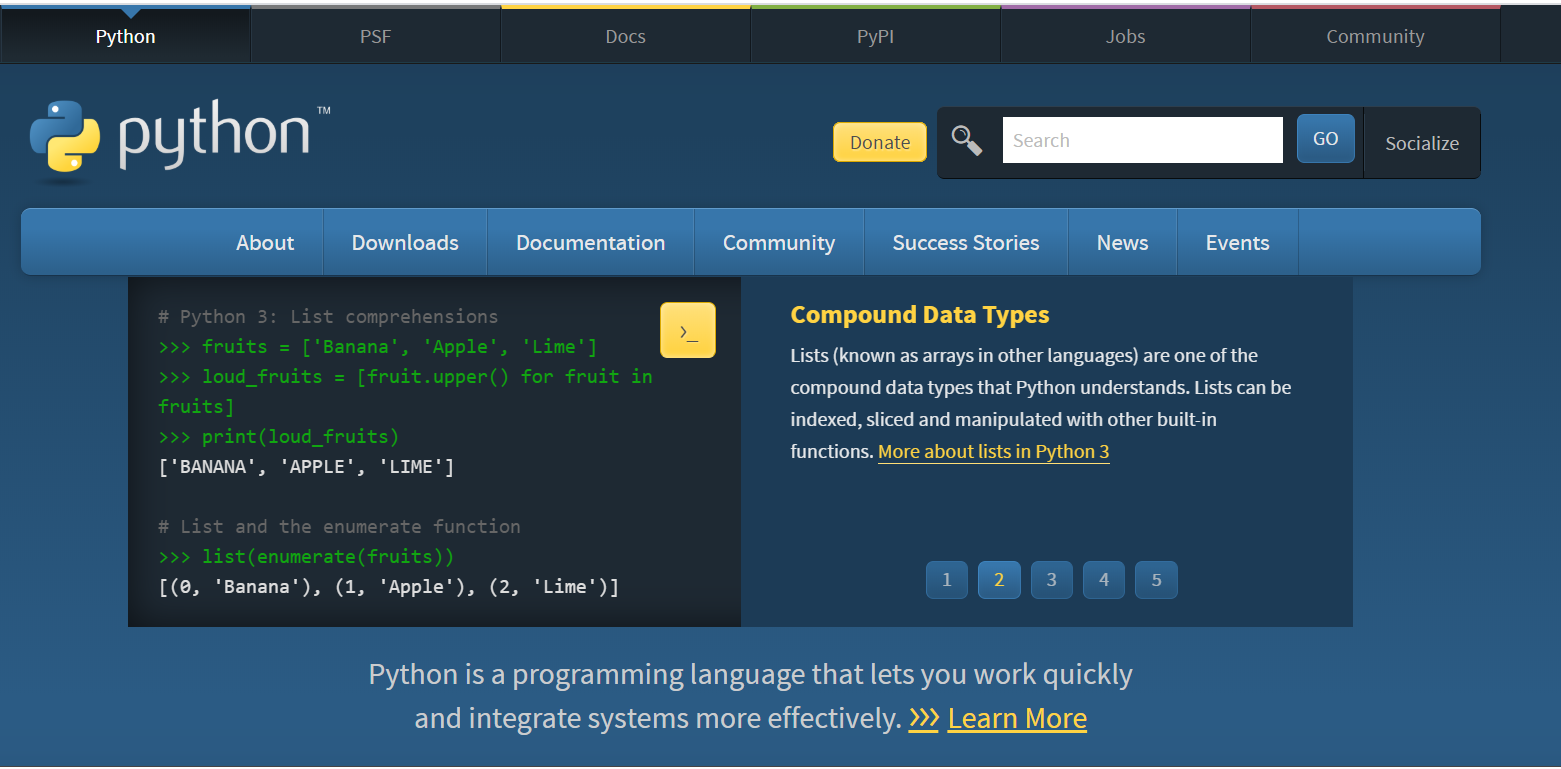Viewport: 1561px width, 769px height.
Task: Open the Downloads menu
Action: click(x=404, y=242)
